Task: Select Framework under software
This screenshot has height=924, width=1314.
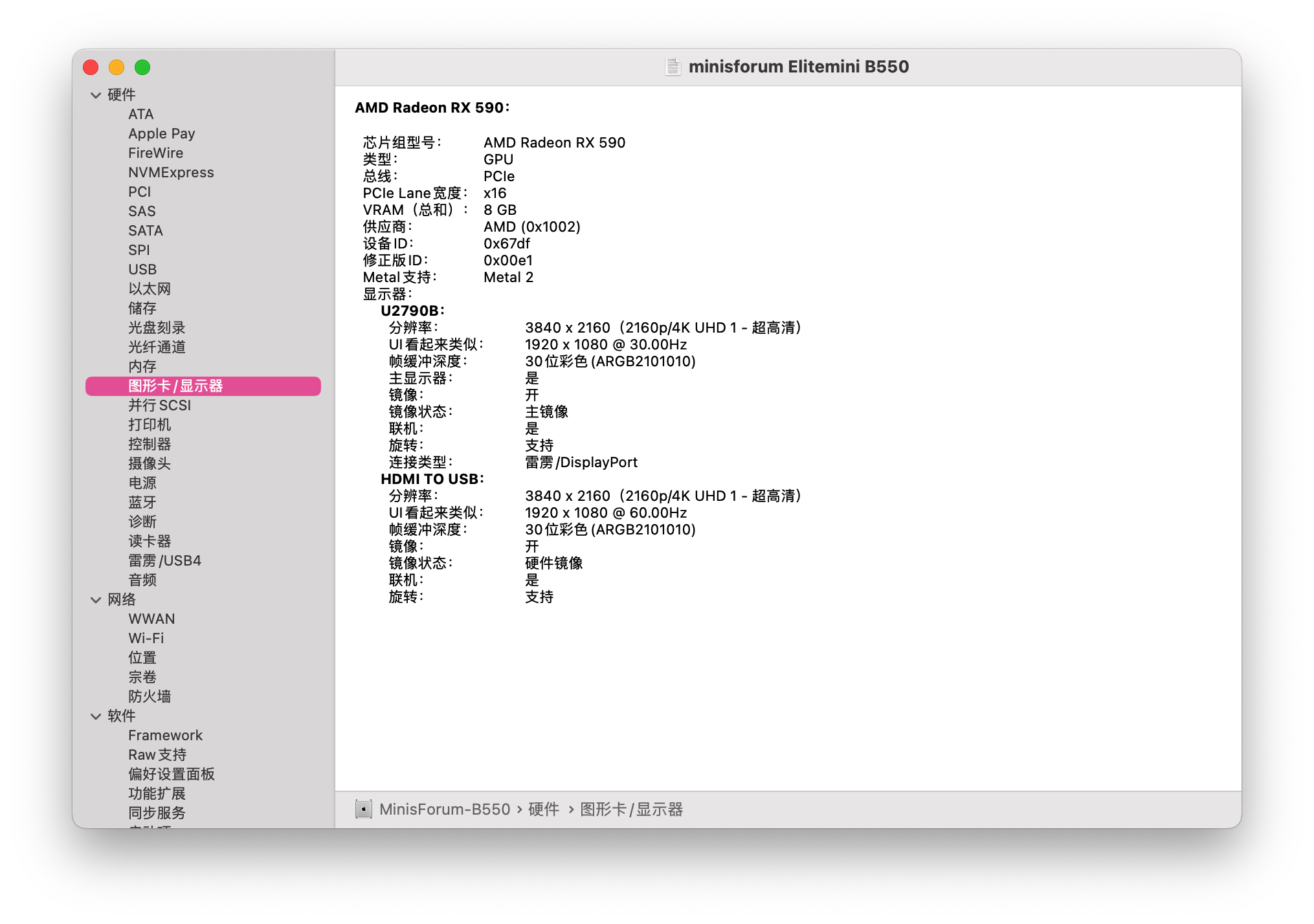Action: (165, 736)
